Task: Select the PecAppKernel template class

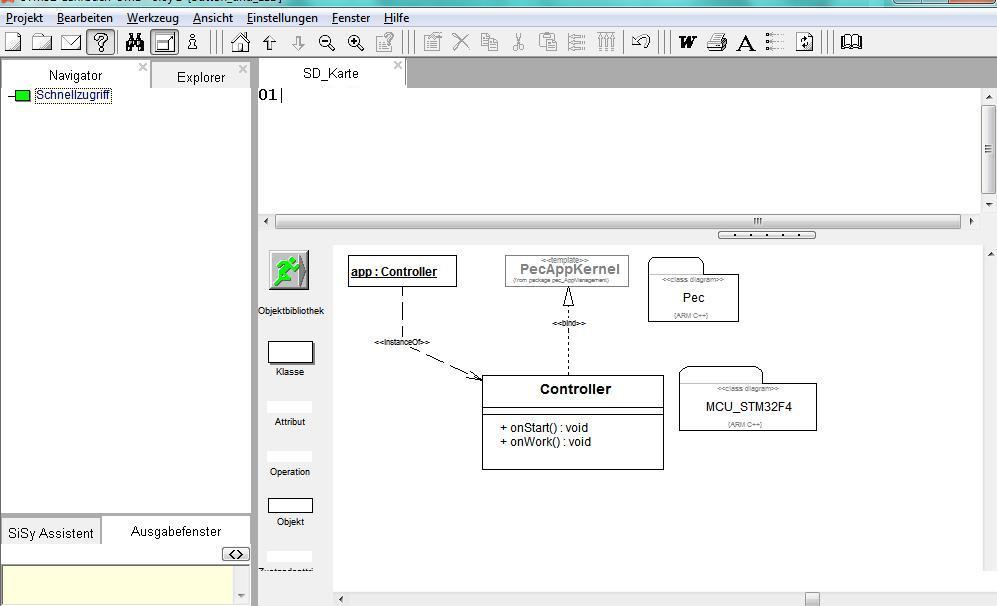Action: click(x=567, y=271)
